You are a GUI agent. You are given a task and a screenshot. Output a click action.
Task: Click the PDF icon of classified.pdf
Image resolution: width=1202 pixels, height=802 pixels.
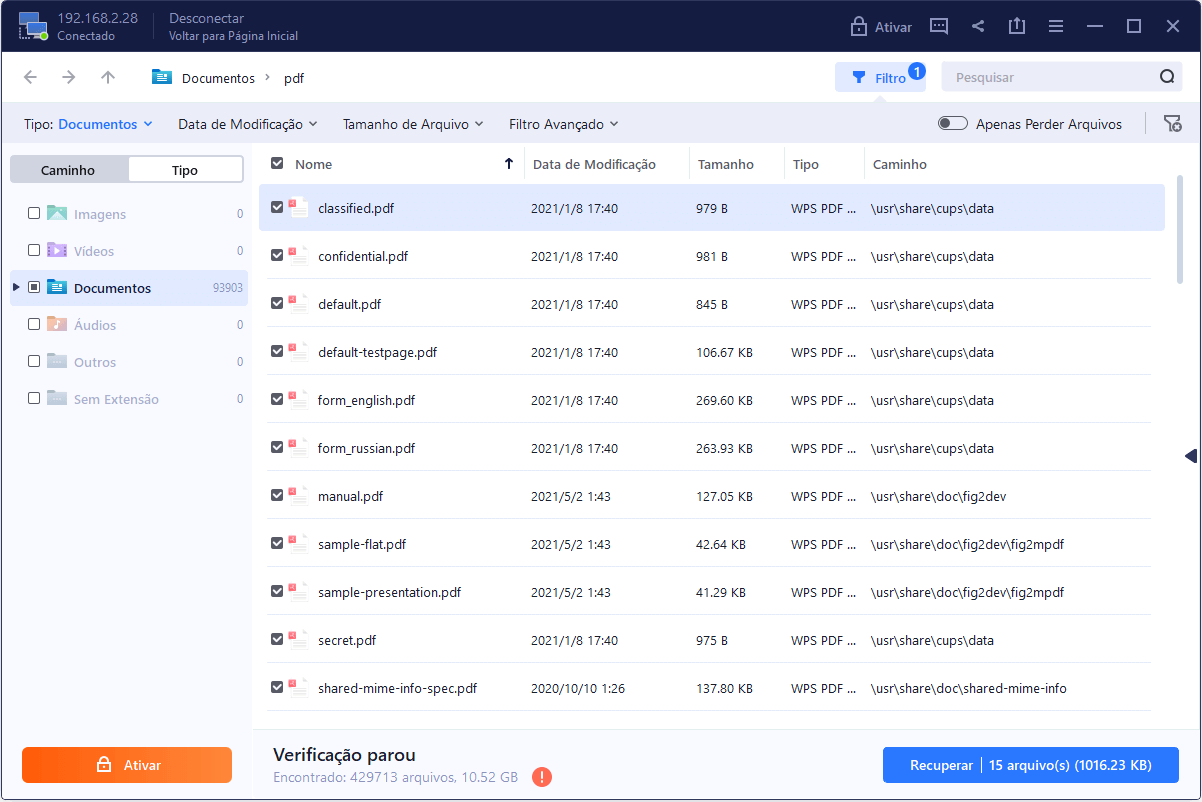point(298,208)
